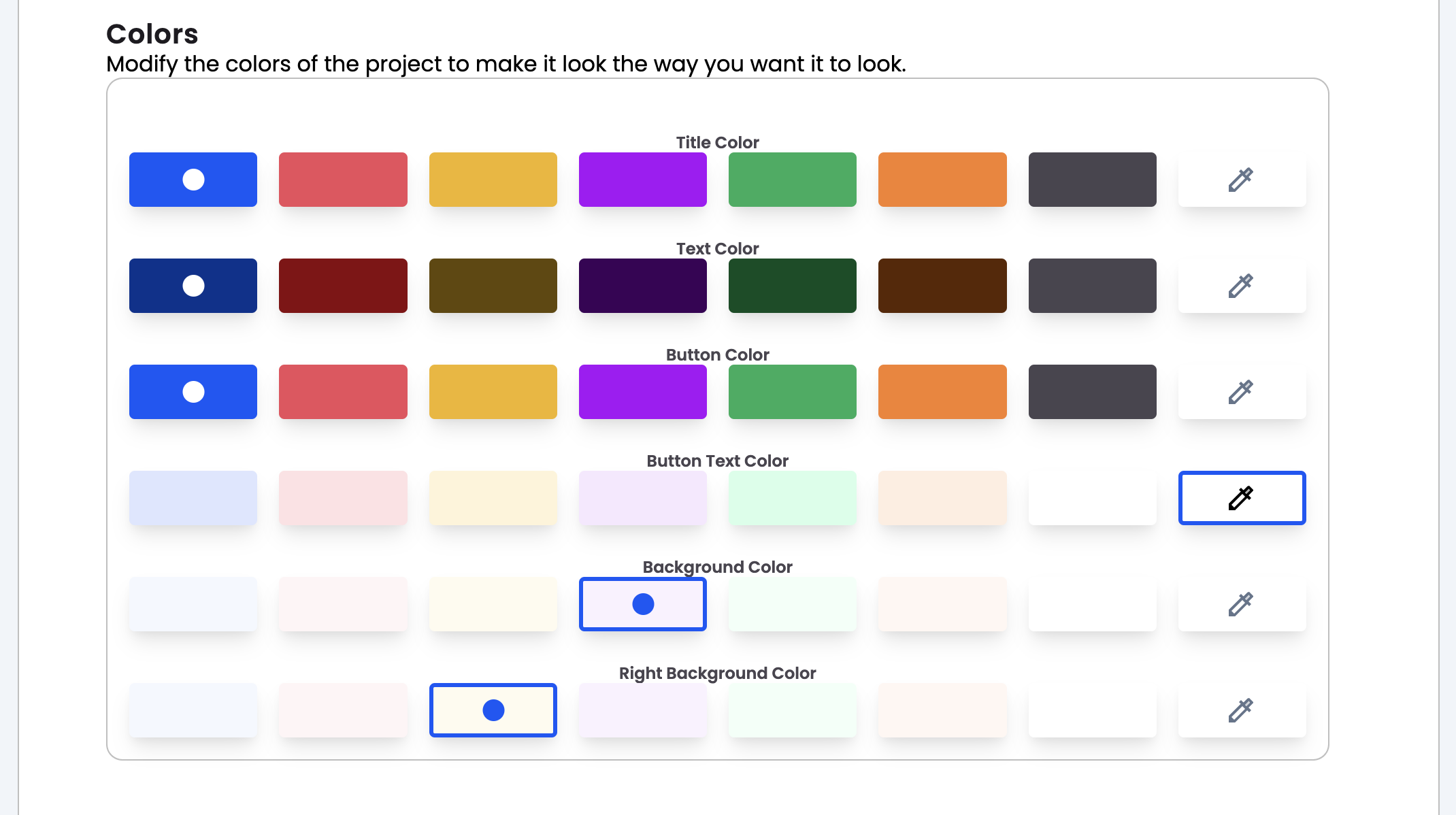Set Text Color to dark green
The width and height of the screenshot is (1456, 815).
tap(792, 286)
